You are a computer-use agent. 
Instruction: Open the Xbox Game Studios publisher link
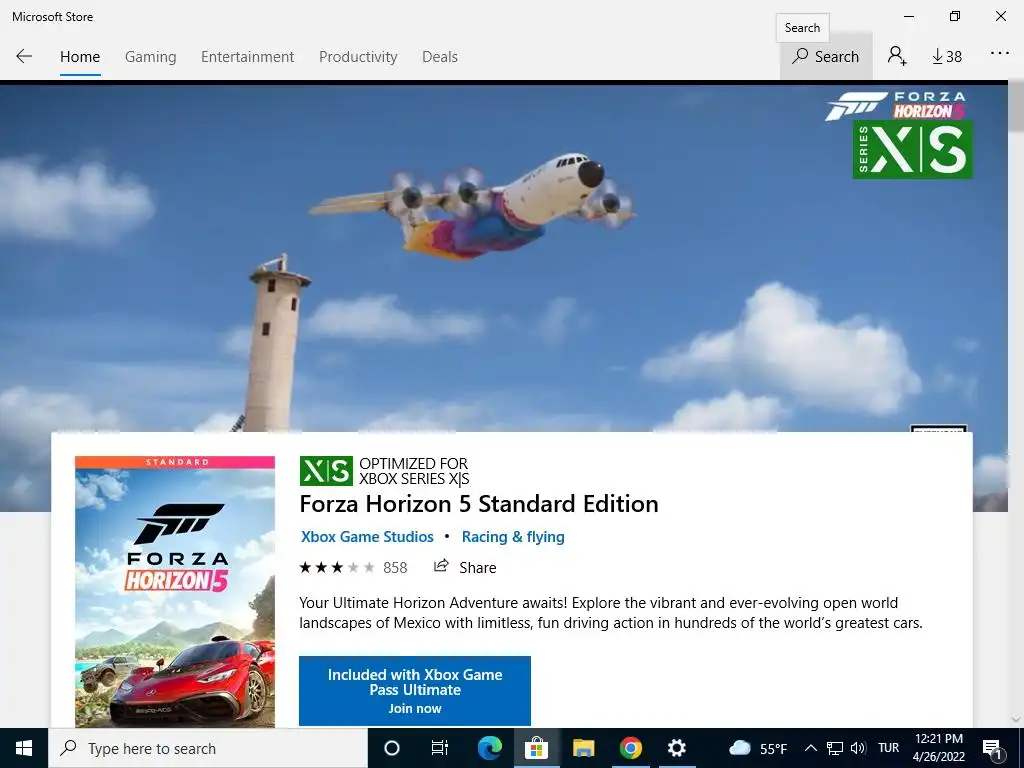(367, 537)
